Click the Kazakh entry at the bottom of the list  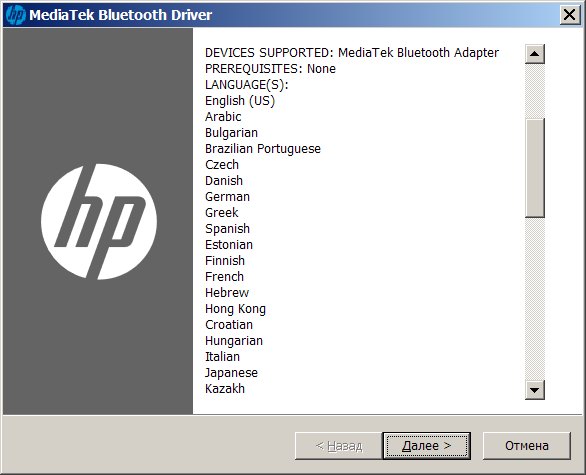point(225,389)
